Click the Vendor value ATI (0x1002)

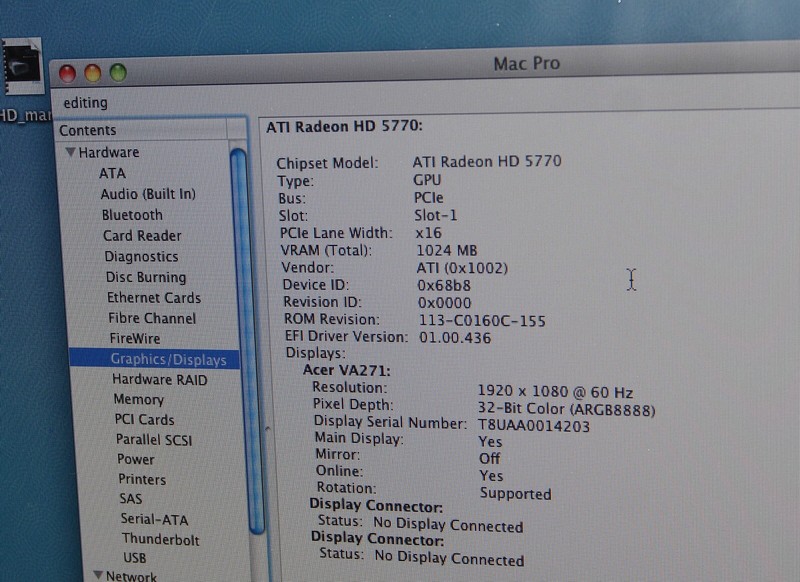[462, 268]
